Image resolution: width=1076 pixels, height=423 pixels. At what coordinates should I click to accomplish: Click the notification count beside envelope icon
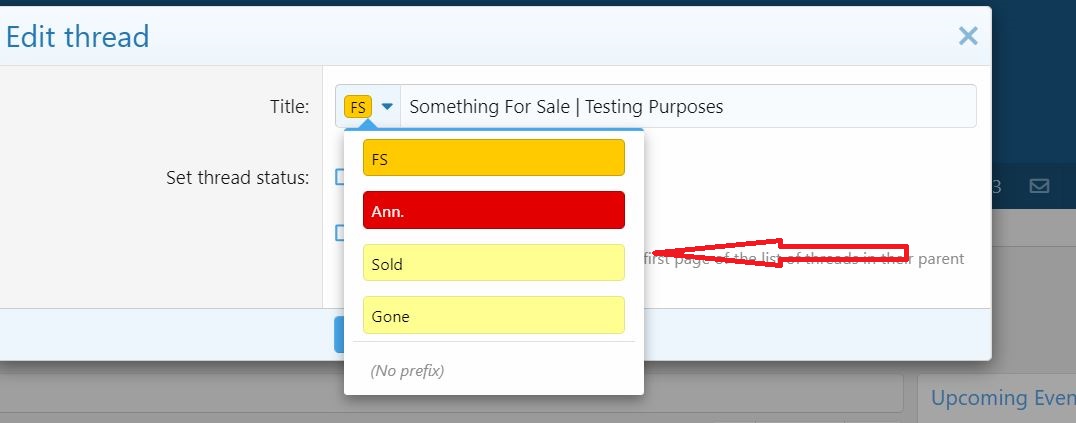click(996, 186)
